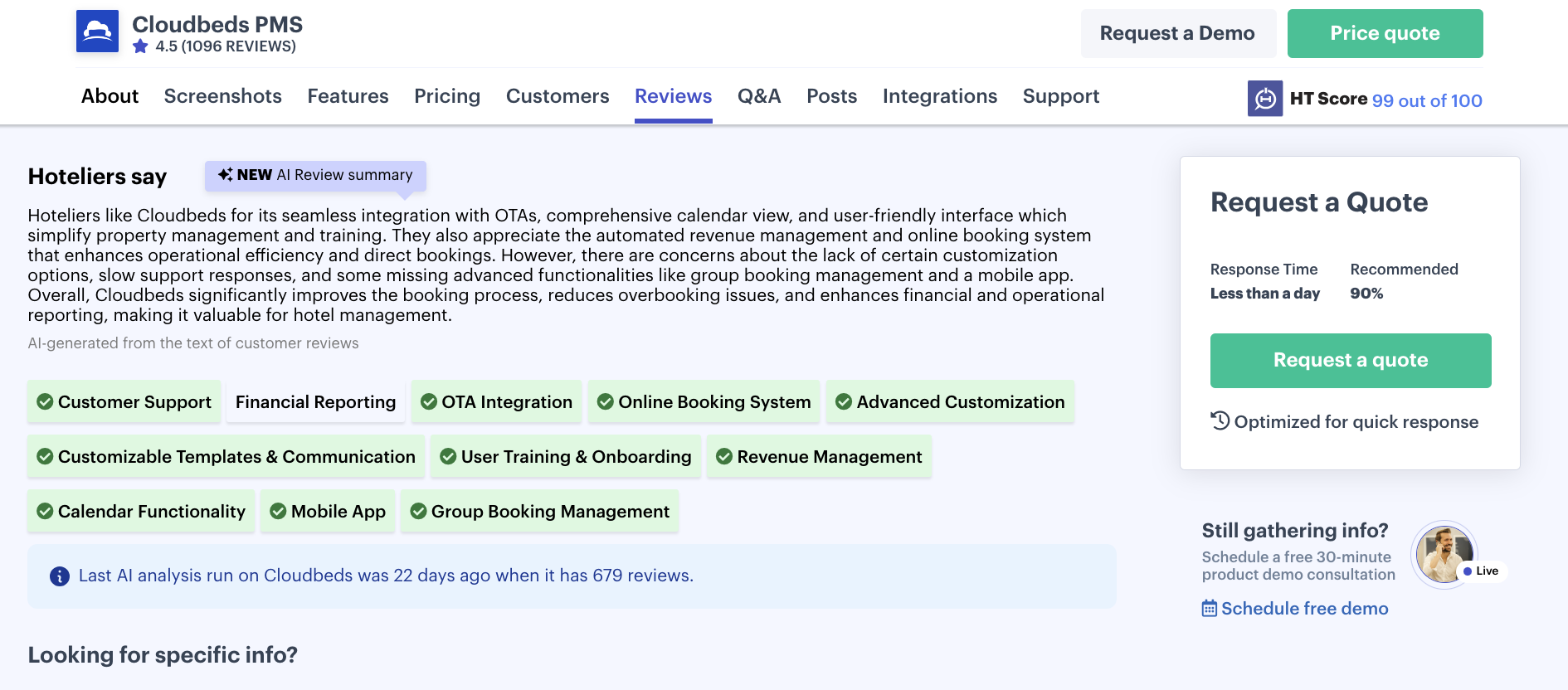Click the AI sparkle icon in summary badge
The height and width of the screenshot is (690, 1568).
click(x=225, y=175)
